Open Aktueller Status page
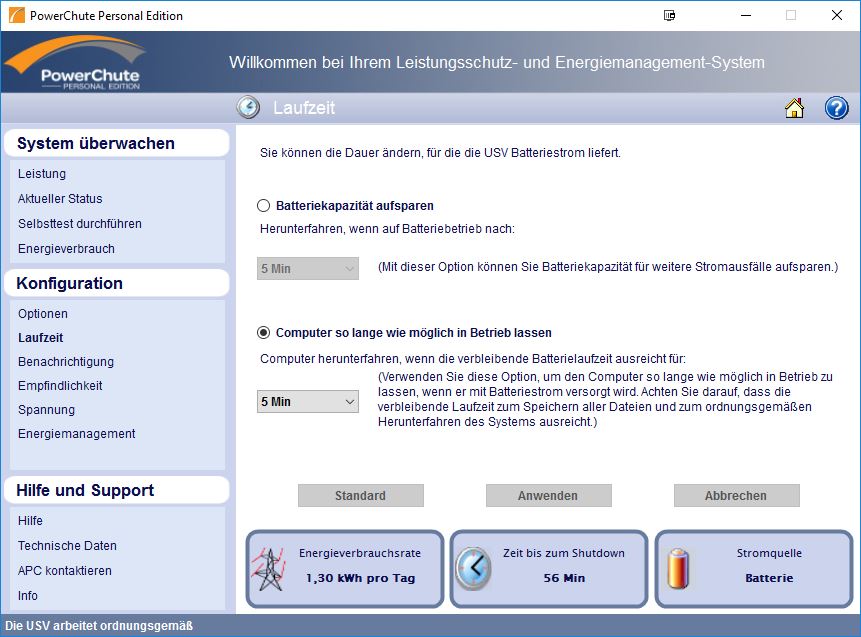This screenshot has height=637, width=861. (x=60, y=198)
